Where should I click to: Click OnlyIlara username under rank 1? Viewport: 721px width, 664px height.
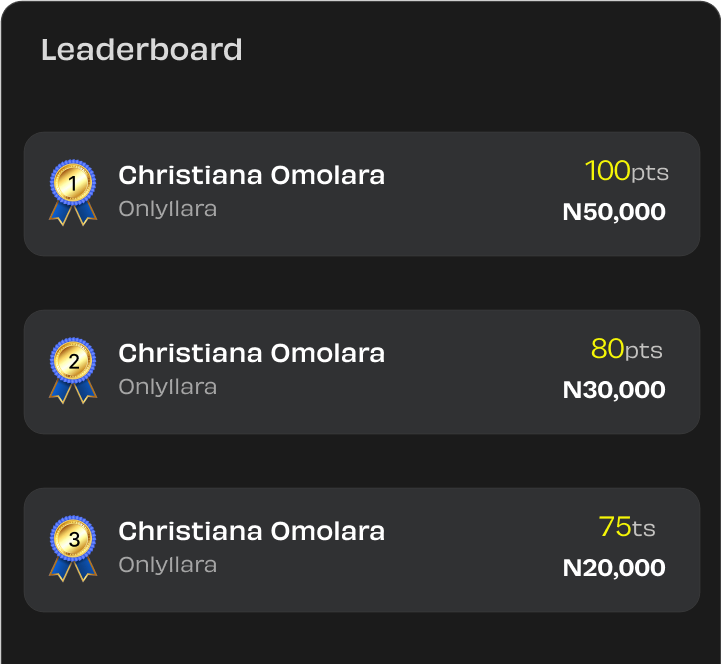point(168,209)
